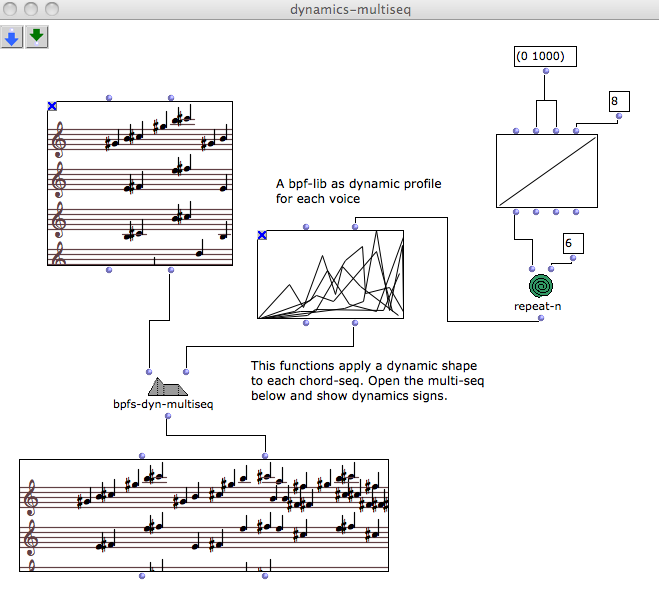Screen dimensions: 659x600
Task: Click the 'A bpf-lib as dynamic profile' comment
Action: coord(358,191)
